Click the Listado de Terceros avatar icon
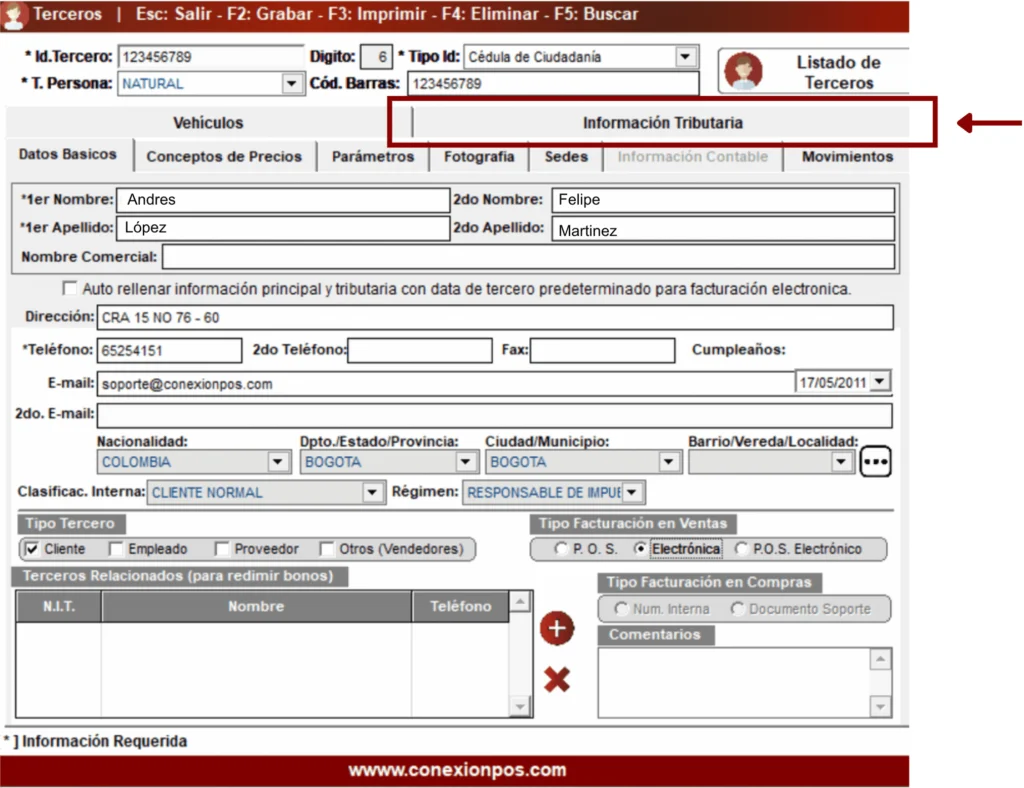Image resolution: width=1024 pixels, height=788 pixels. tap(744, 71)
